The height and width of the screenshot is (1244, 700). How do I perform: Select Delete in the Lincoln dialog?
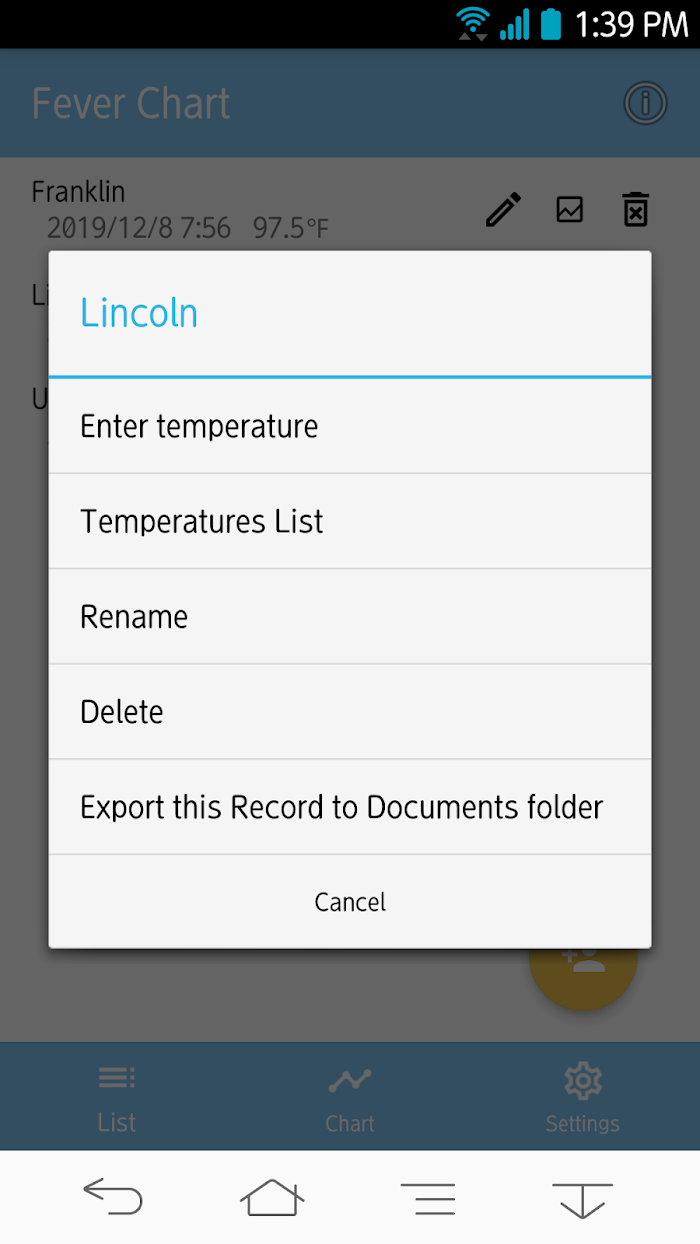350,712
